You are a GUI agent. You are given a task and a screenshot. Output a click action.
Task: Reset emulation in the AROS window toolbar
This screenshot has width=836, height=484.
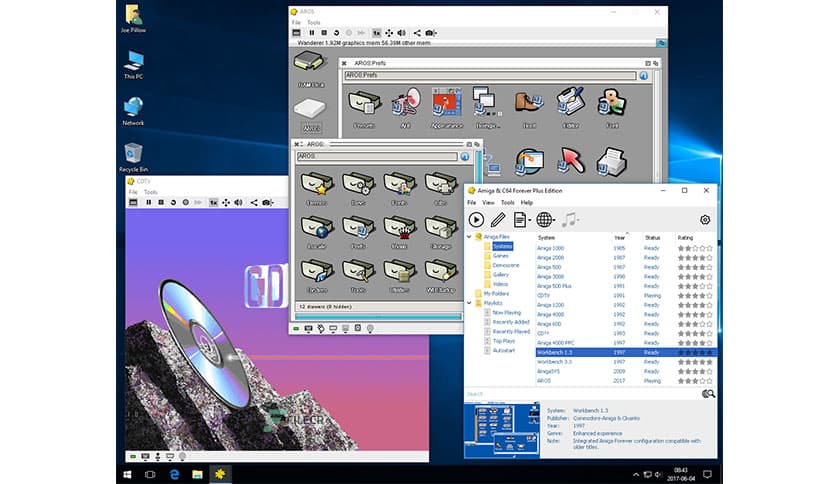click(336, 33)
